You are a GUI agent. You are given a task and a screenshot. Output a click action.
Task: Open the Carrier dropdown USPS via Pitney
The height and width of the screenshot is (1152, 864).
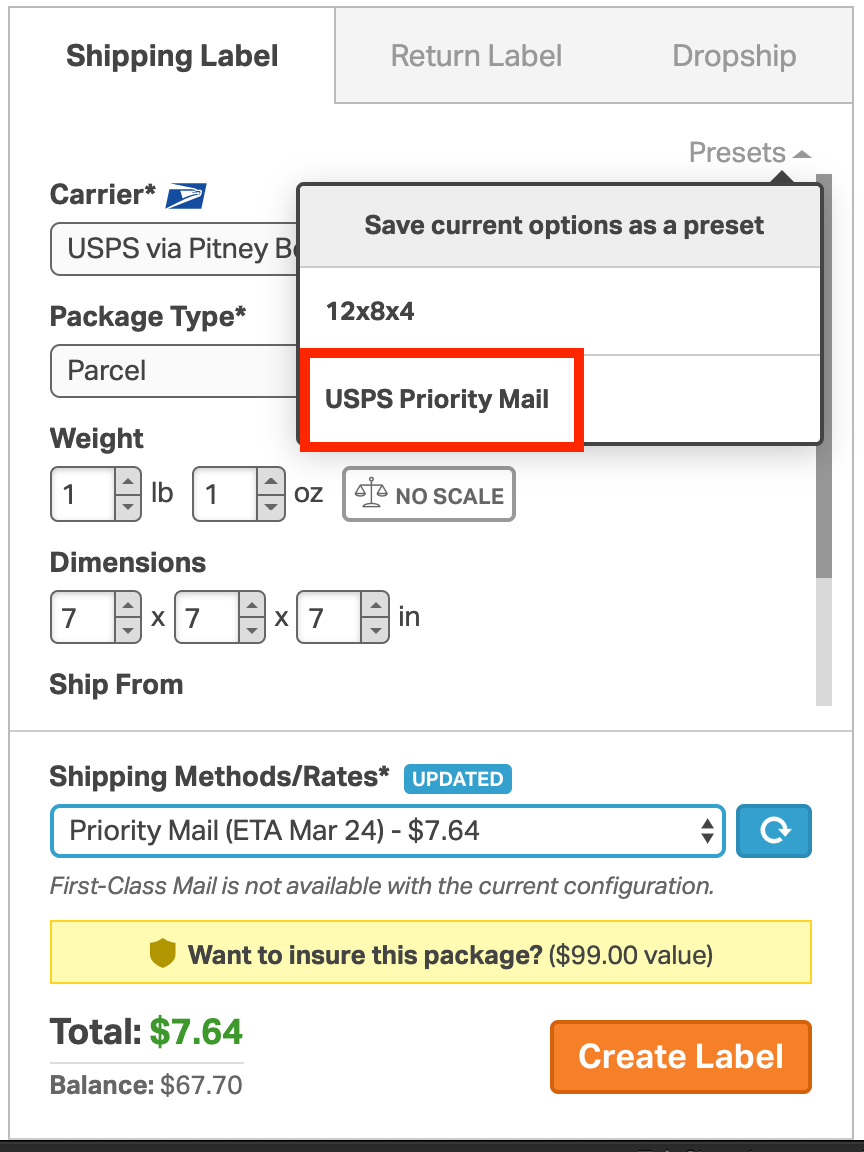point(174,249)
